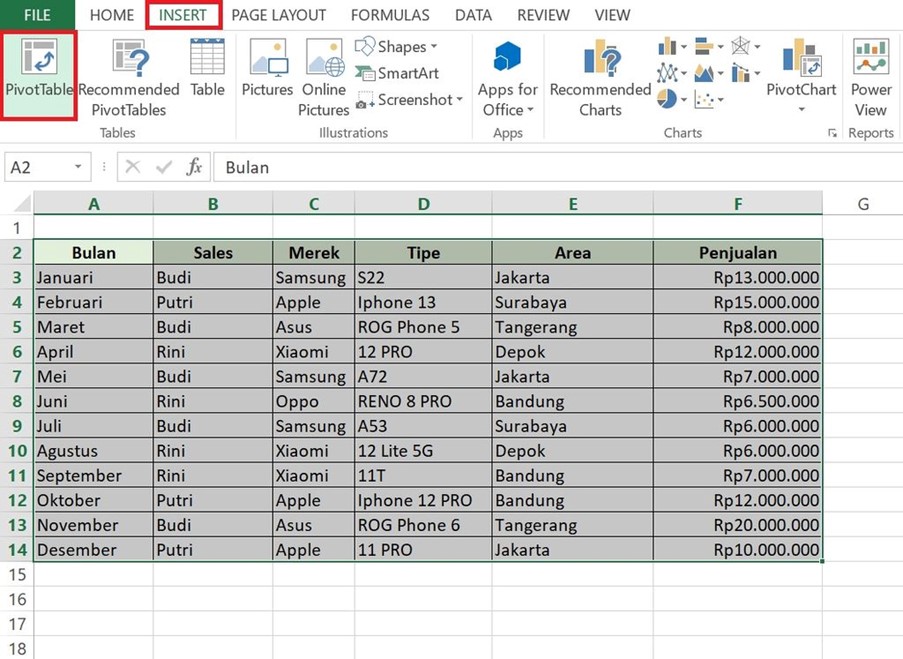Insert a SmartArt graphic
The image size is (903, 659).
click(398, 73)
